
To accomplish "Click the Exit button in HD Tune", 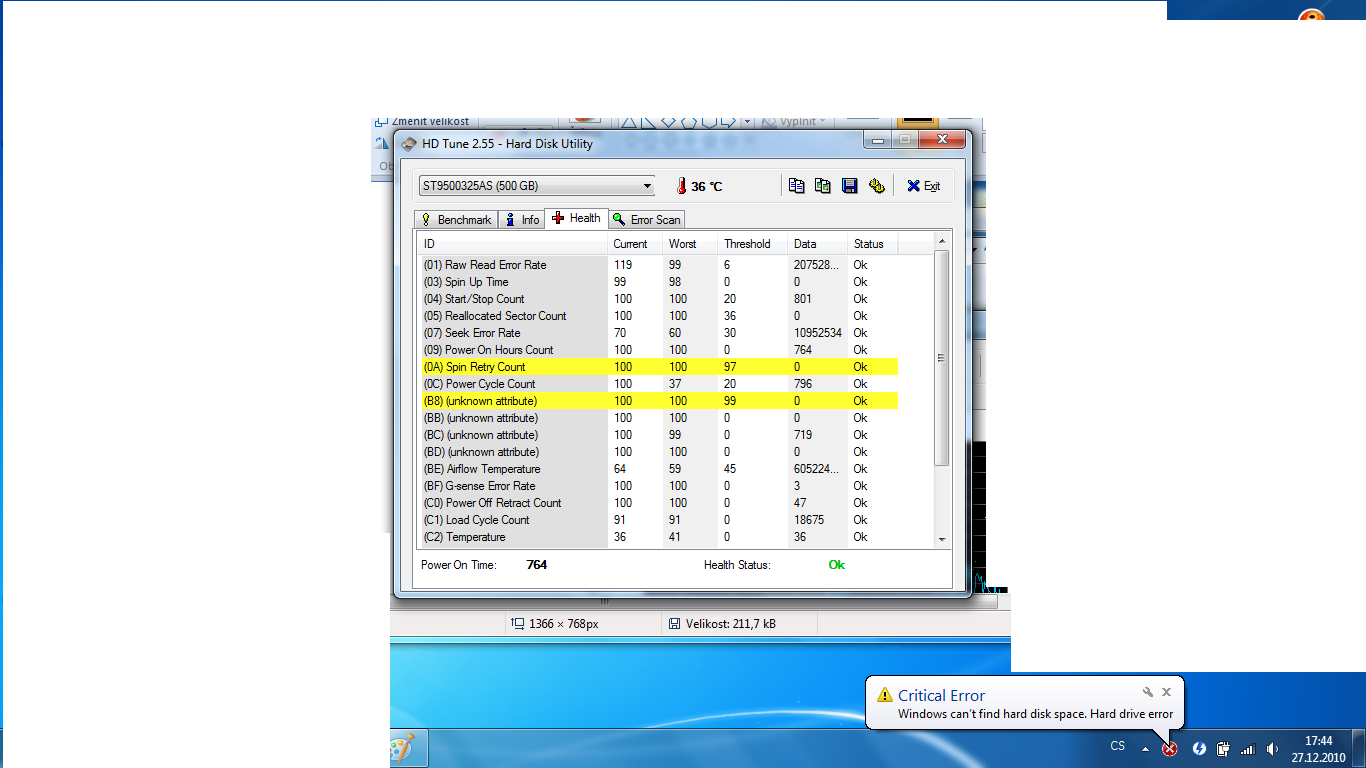I will [923, 186].
